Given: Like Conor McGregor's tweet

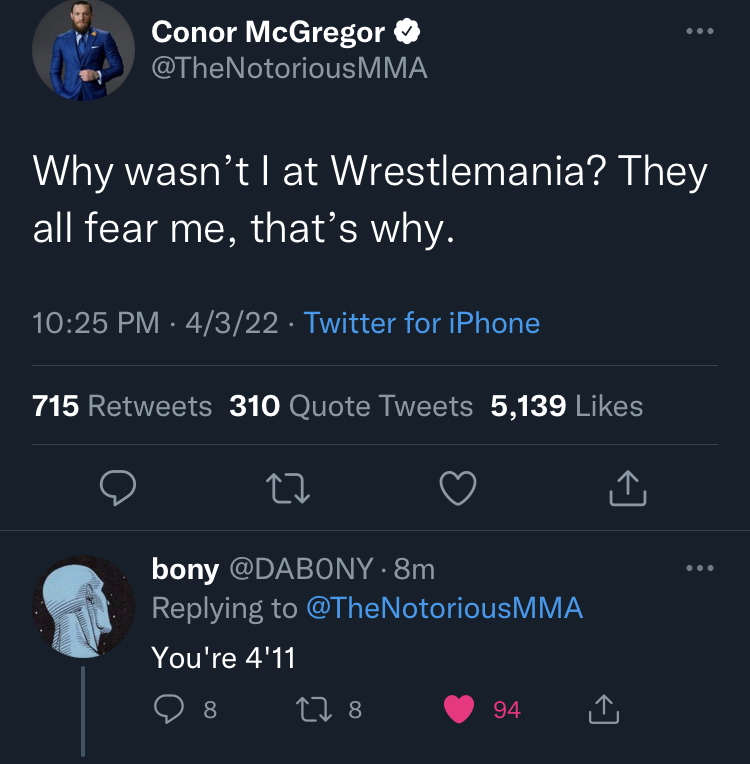Looking at the screenshot, I should coord(458,488).
